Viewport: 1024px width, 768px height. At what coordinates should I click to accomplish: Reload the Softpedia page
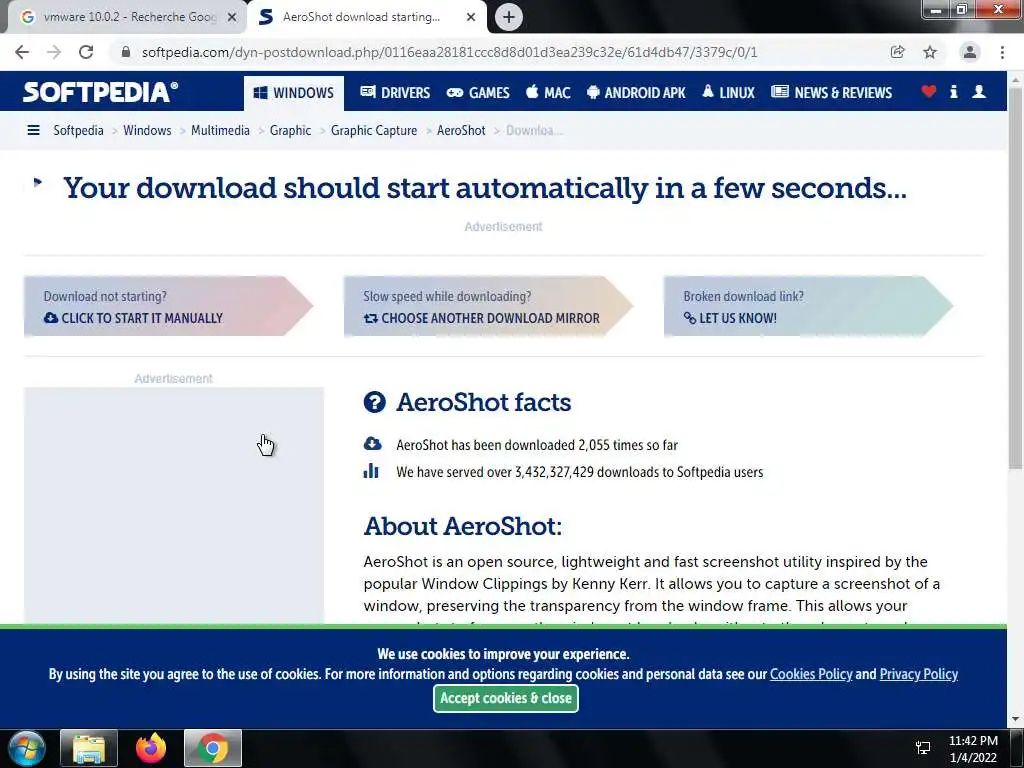(x=86, y=52)
